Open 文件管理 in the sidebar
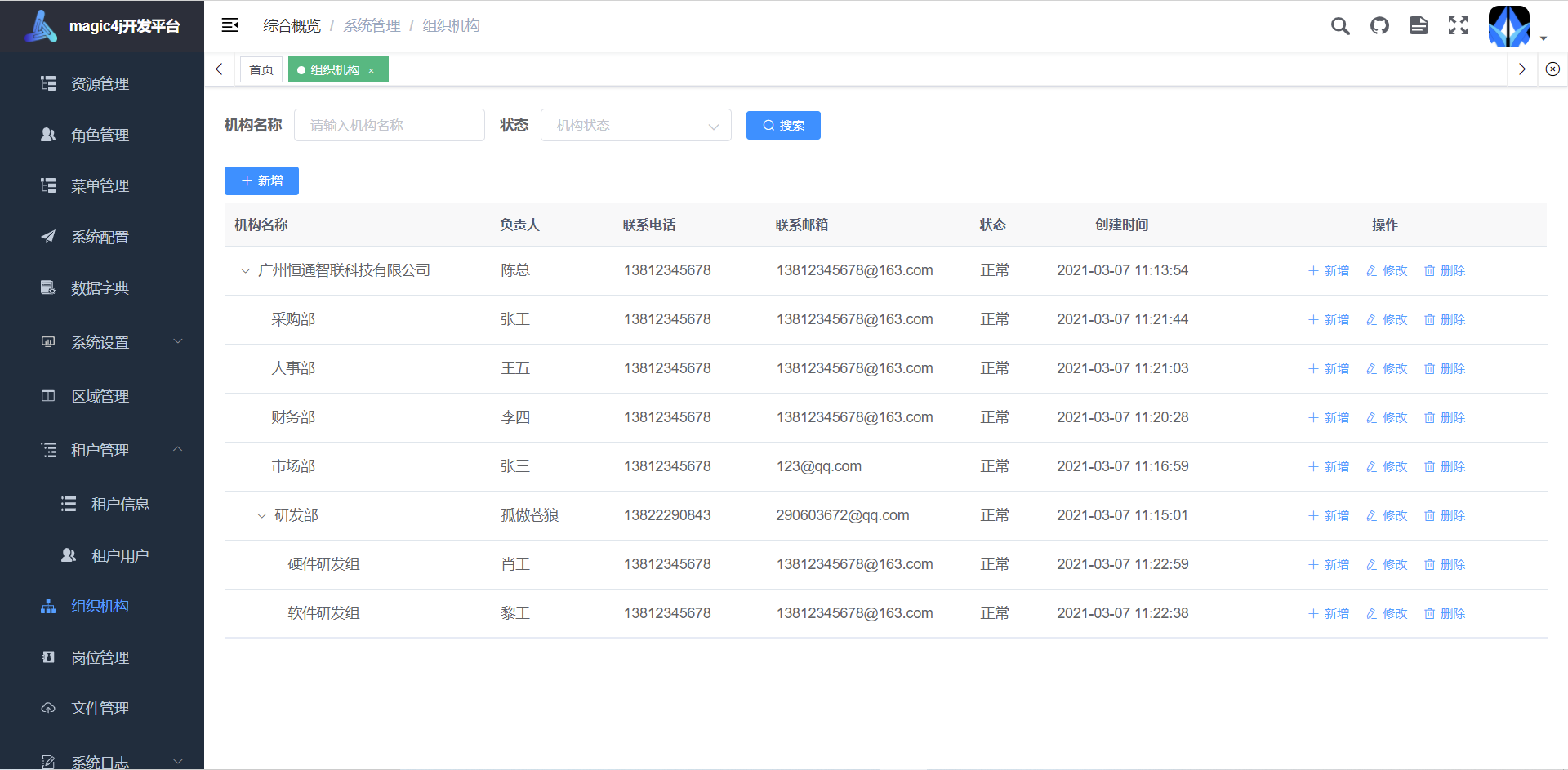This screenshot has width=1568, height=770. click(x=102, y=708)
